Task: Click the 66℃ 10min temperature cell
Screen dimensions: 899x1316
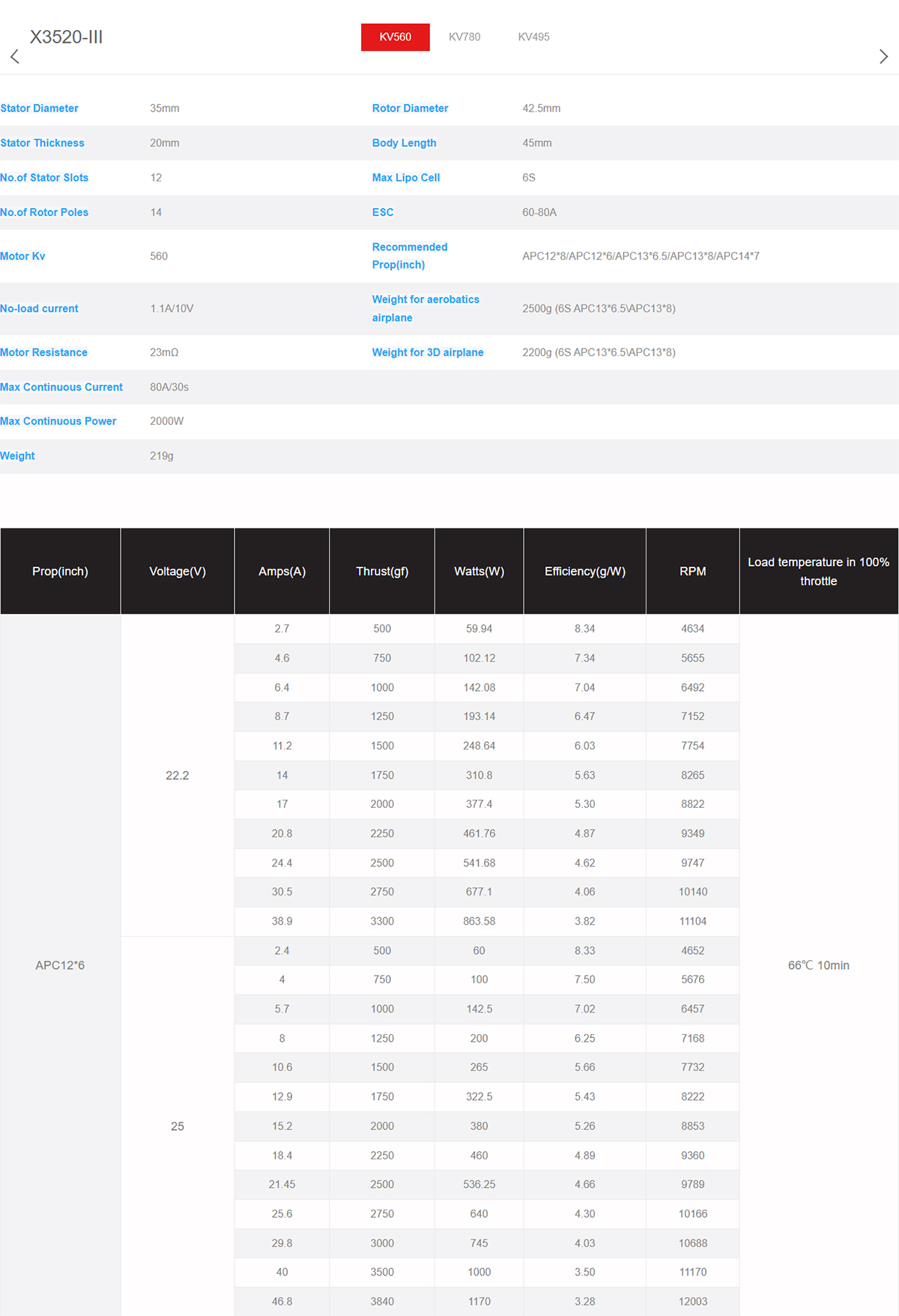Action: coord(818,965)
